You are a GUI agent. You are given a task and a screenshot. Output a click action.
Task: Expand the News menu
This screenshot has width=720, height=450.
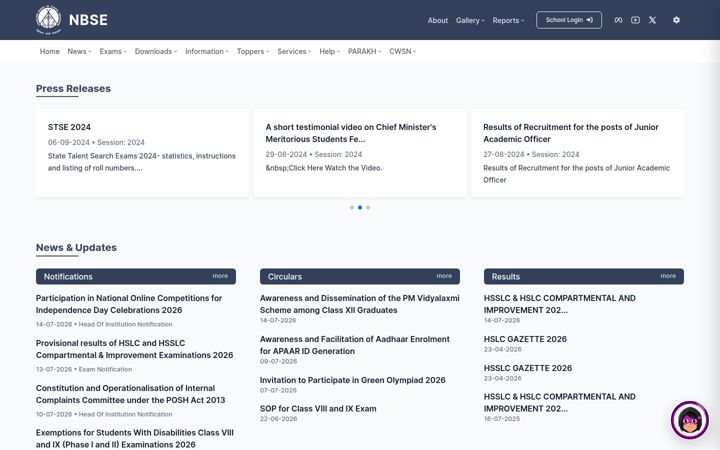(x=79, y=51)
